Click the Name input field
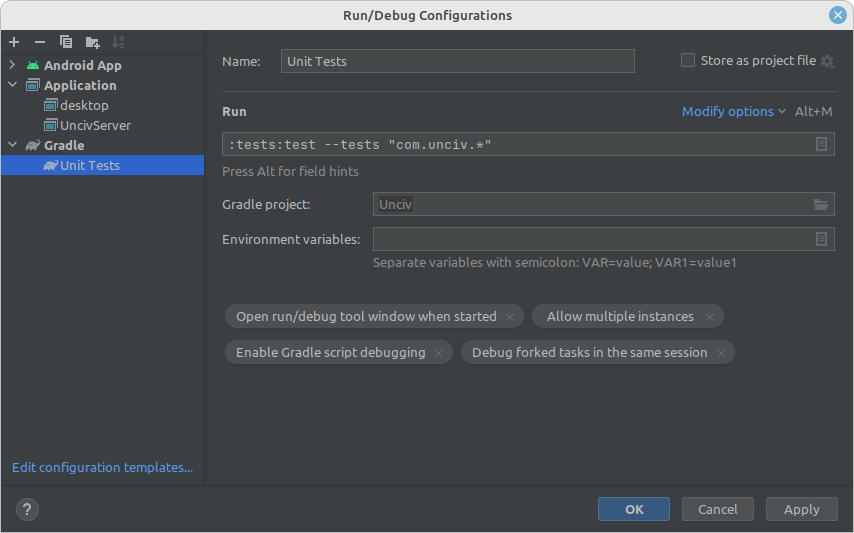This screenshot has height=533, width=854. tap(458, 61)
